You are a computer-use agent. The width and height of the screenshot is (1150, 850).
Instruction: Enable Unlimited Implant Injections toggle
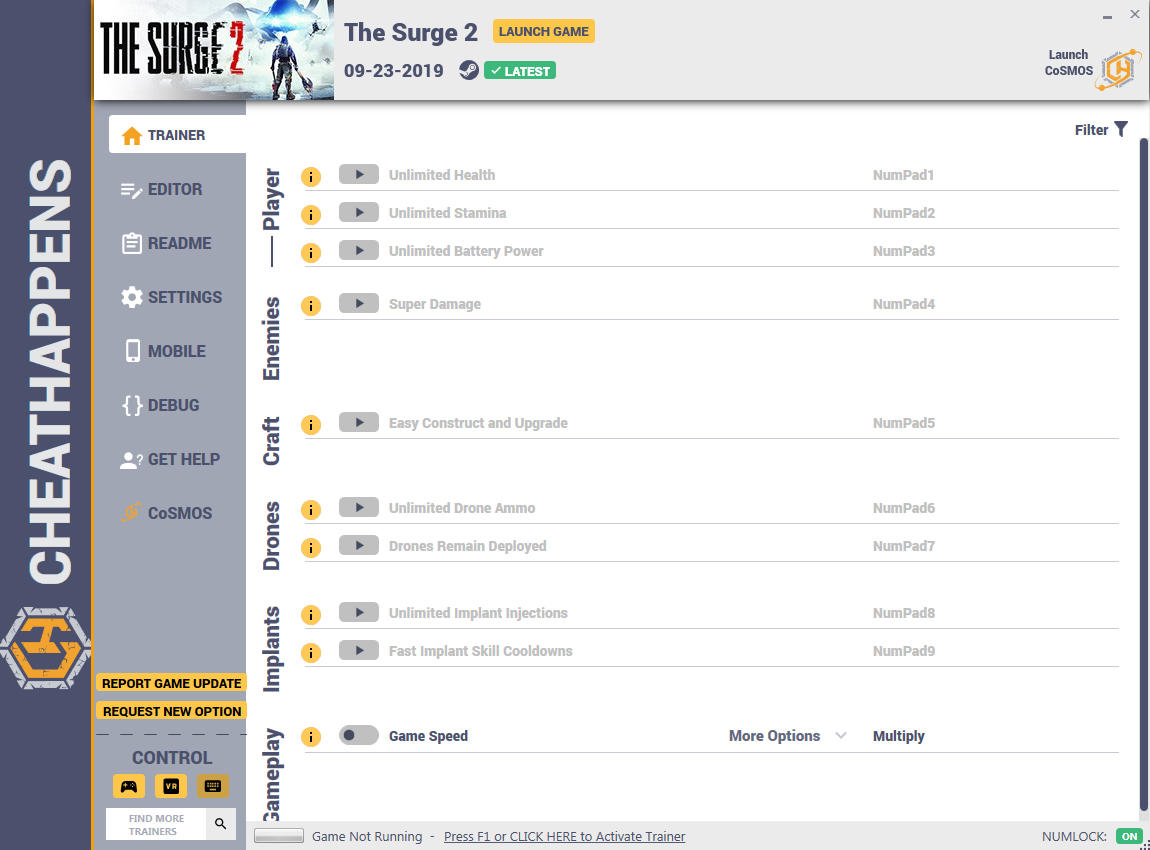(x=359, y=612)
